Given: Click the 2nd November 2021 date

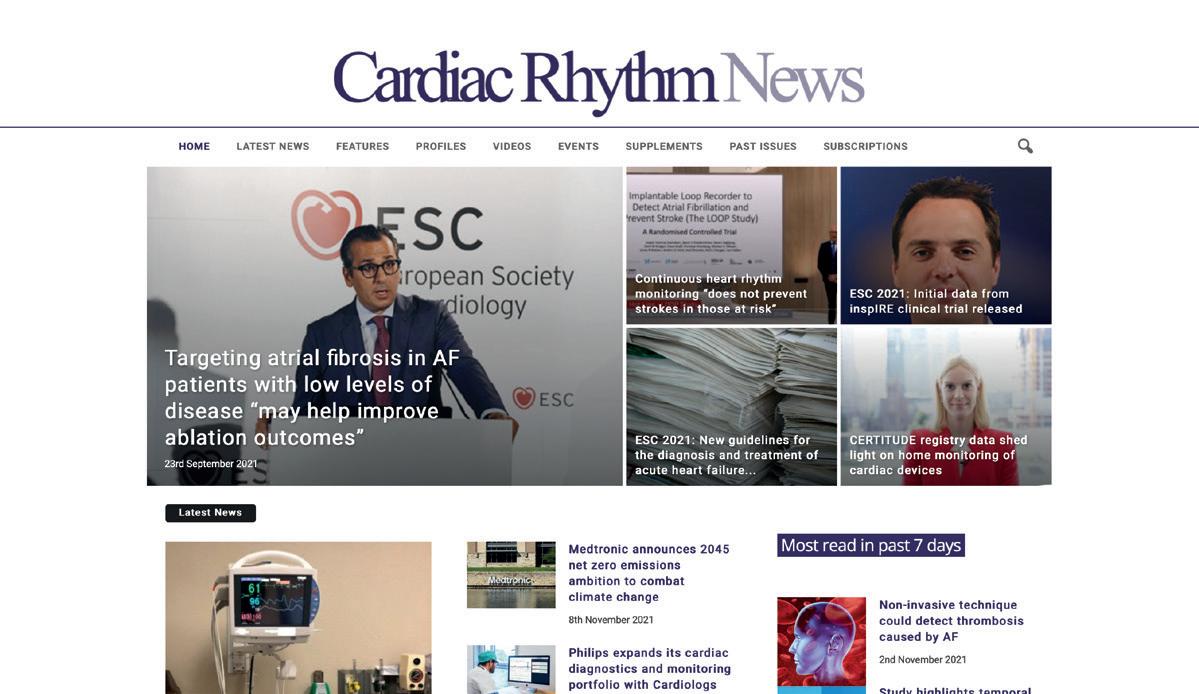Looking at the screenshot, I should click(x=922, y=660).
